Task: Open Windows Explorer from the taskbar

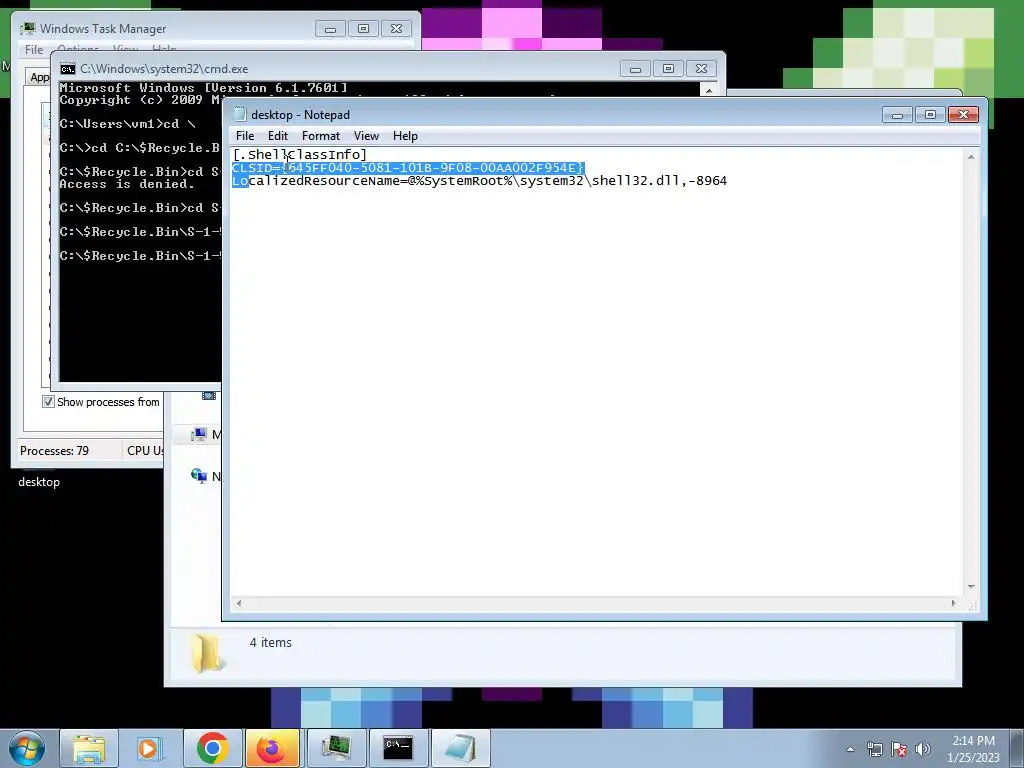Action: click(x=89, y=748)
